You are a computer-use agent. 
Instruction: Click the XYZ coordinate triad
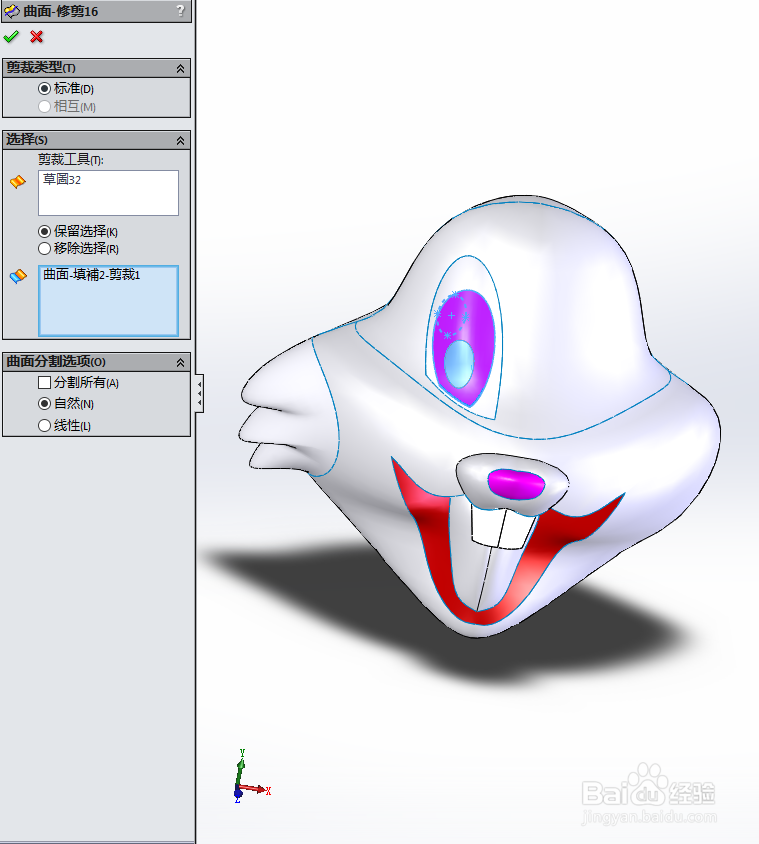click(x=251, y=776)
